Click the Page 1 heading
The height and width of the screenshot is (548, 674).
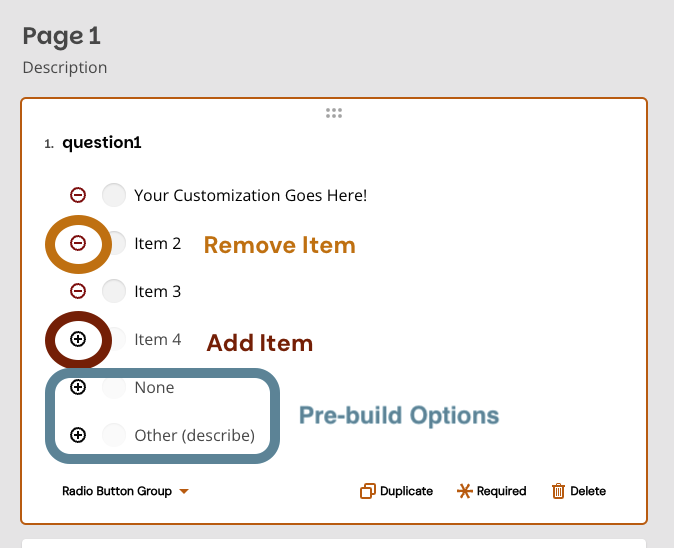point(62,36)
